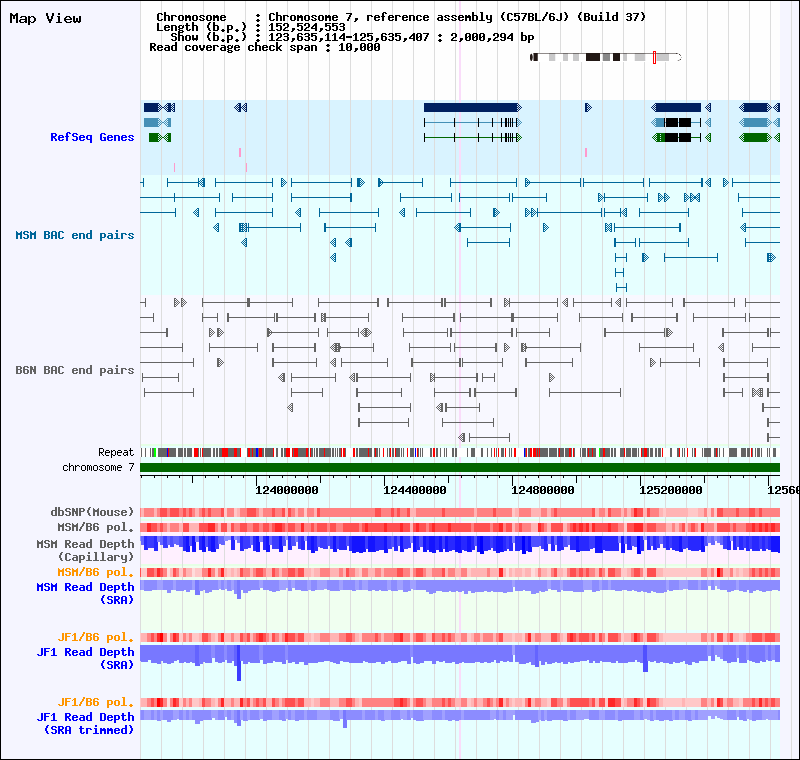The height and width of the screenshot is (760, 800).
Task: Click the long green RefSeq transcript with exon ticks
Action: (472, 137)
